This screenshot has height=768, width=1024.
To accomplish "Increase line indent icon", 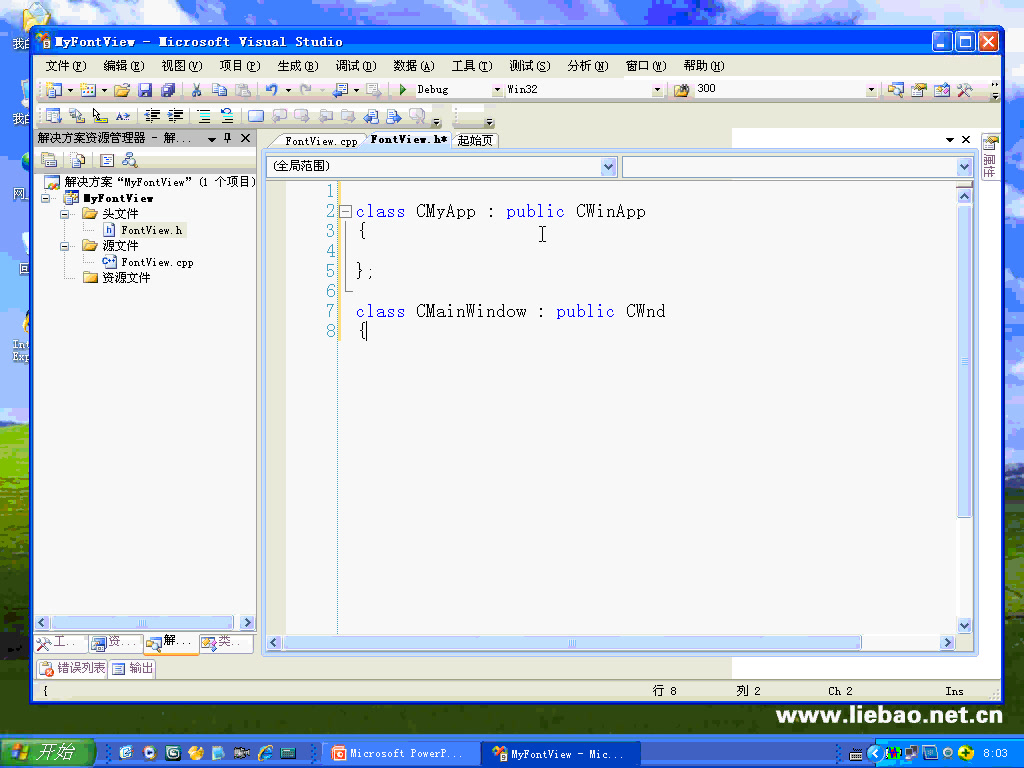I will click(x=175, y=116).
